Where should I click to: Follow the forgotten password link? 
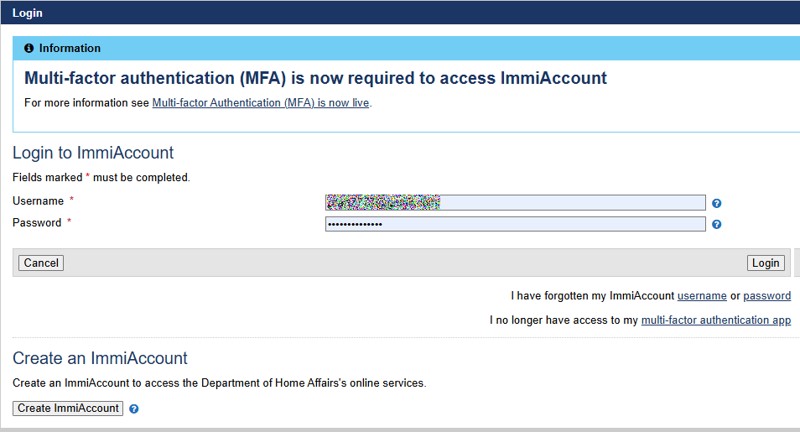(x=767, y=296)
